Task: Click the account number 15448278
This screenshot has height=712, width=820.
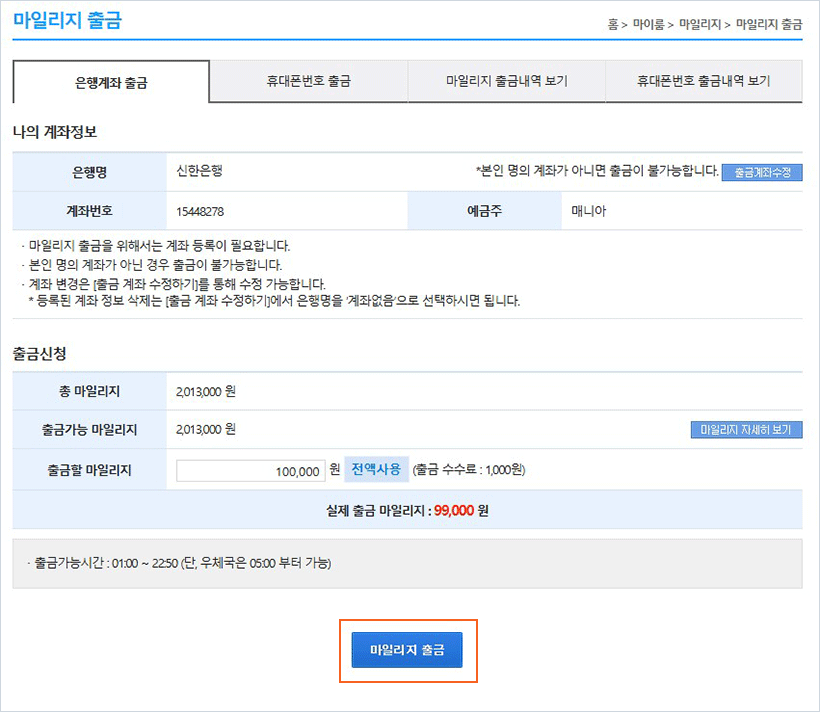Action: (200, 211)
